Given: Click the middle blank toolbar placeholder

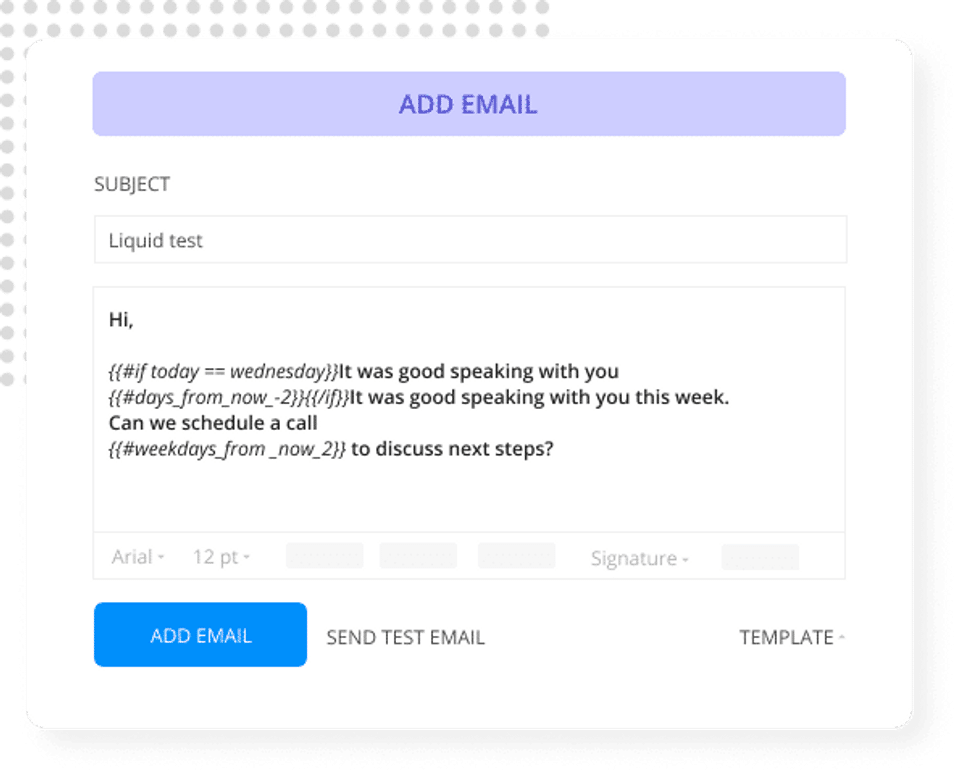Looking at the screenshot, I should click(x=418, y=557).
